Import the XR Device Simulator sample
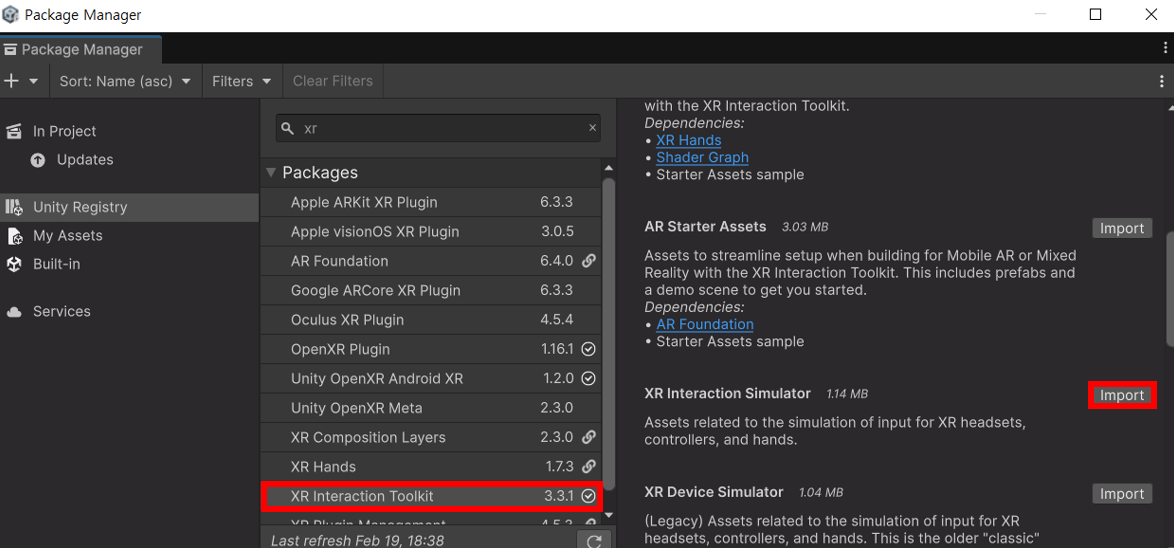 [x=1122, y=494]
